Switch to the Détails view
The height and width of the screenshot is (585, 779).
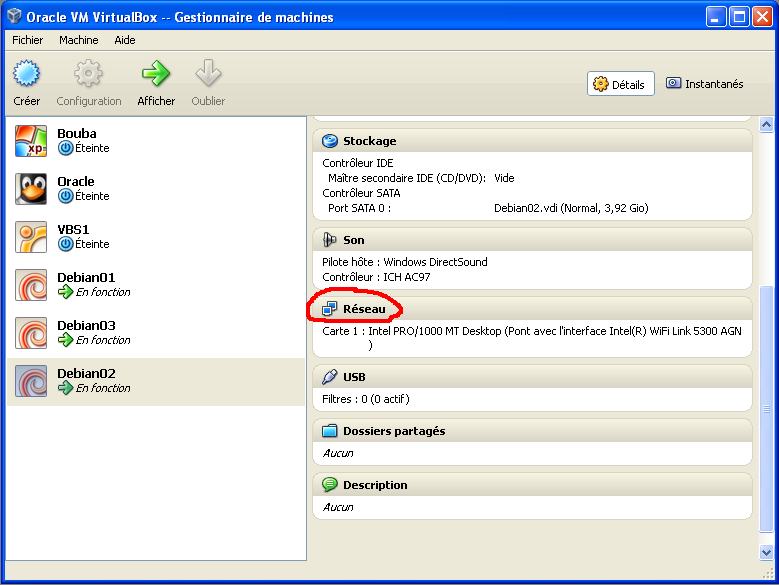click(x=621, y=84)
